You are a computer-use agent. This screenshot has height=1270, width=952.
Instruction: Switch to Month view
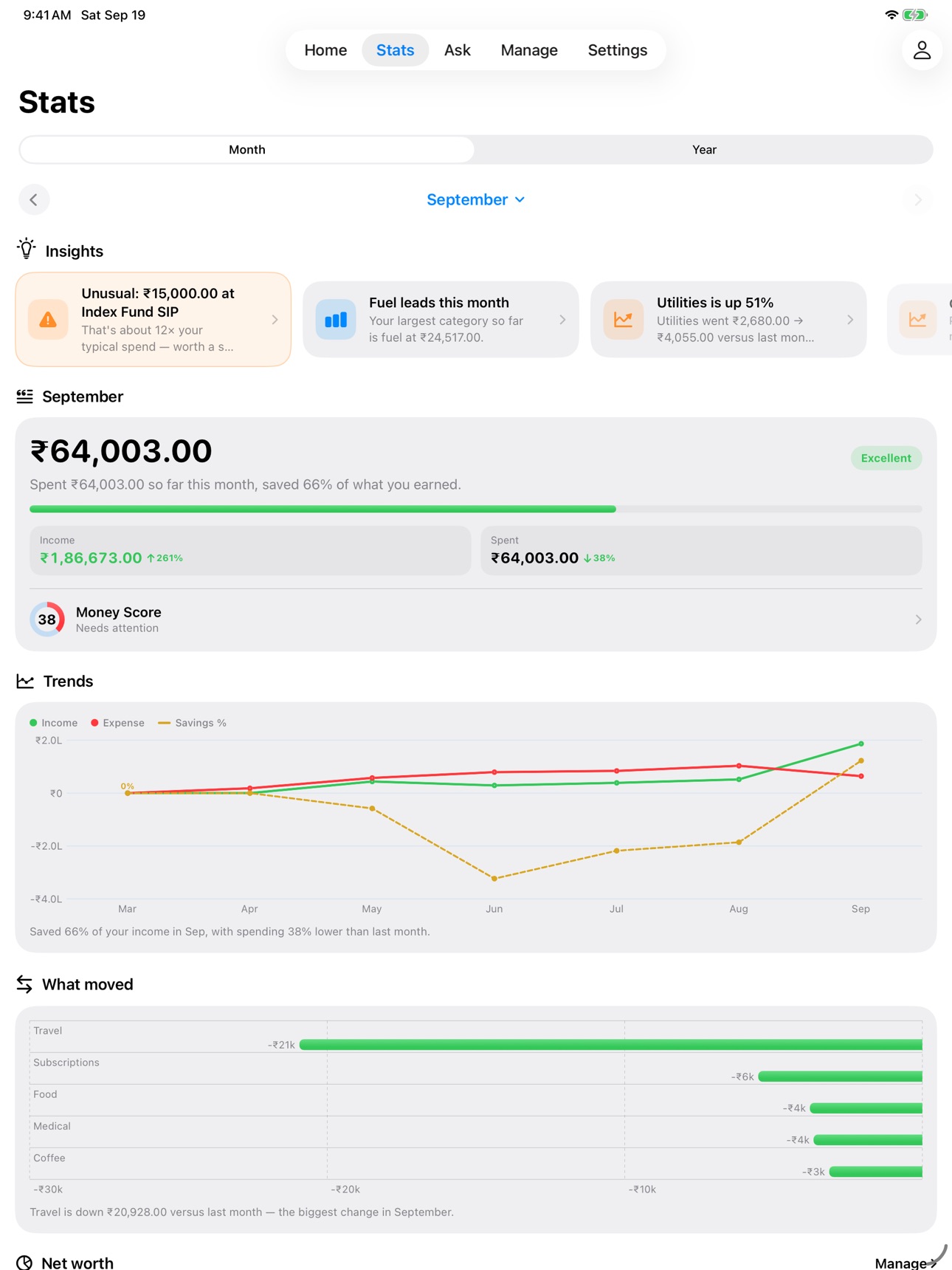click(247, 150)
